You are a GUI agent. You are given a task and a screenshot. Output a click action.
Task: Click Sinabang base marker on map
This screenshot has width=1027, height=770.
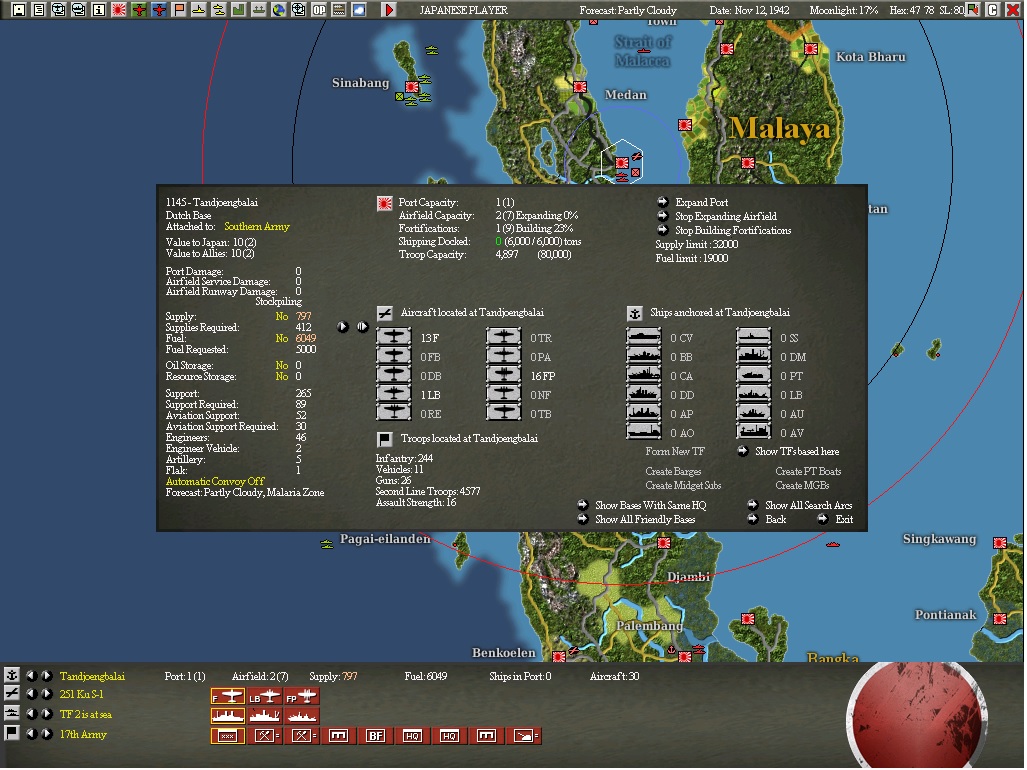click(x=412, y=87)
